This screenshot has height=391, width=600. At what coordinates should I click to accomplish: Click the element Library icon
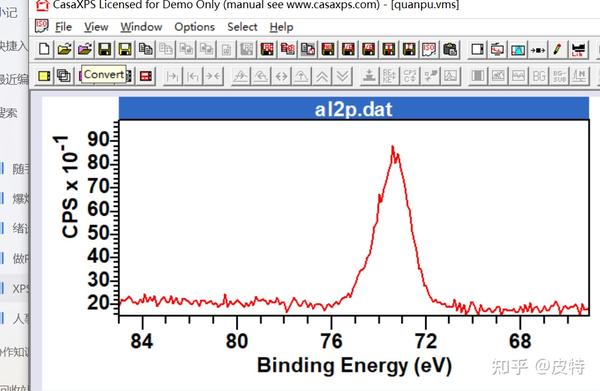(x=578, y=49)
